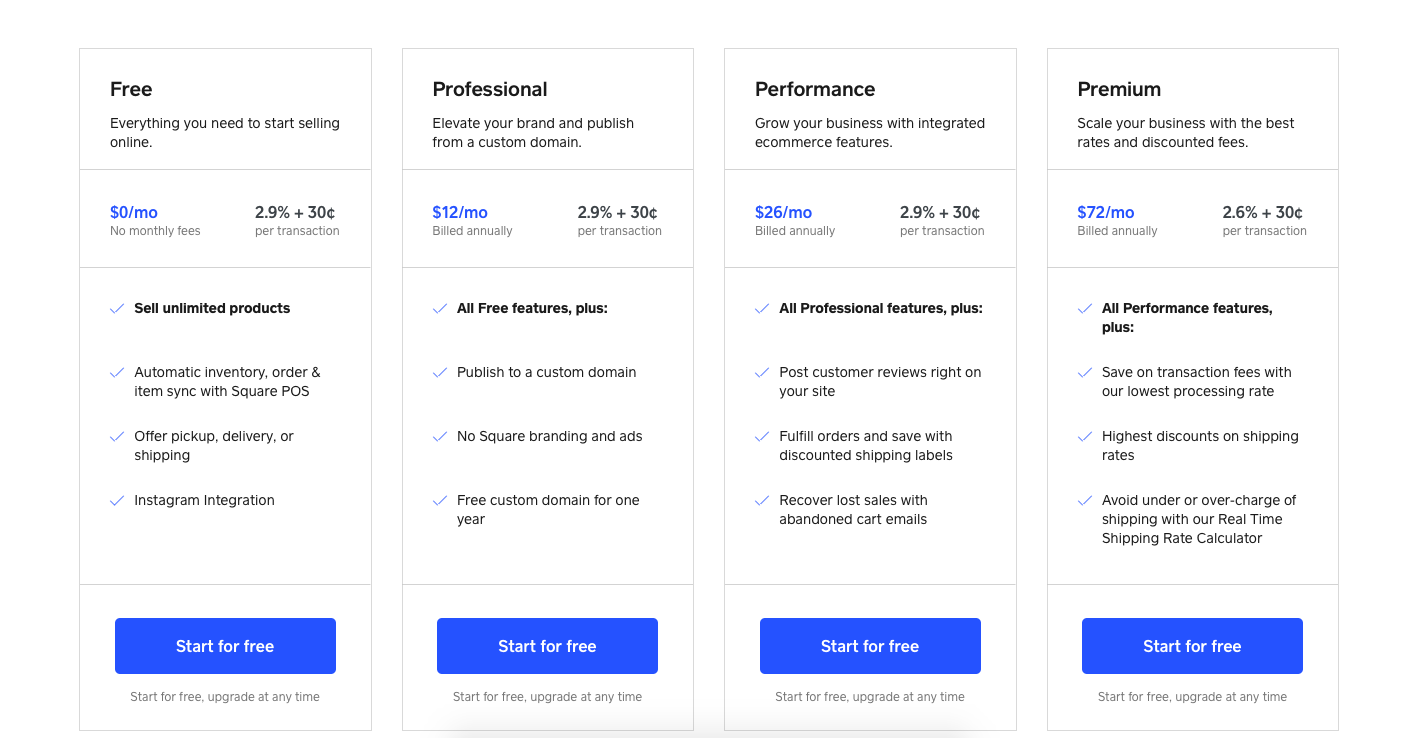Select the $72/mo Premium price

(x=1105, y=212)
